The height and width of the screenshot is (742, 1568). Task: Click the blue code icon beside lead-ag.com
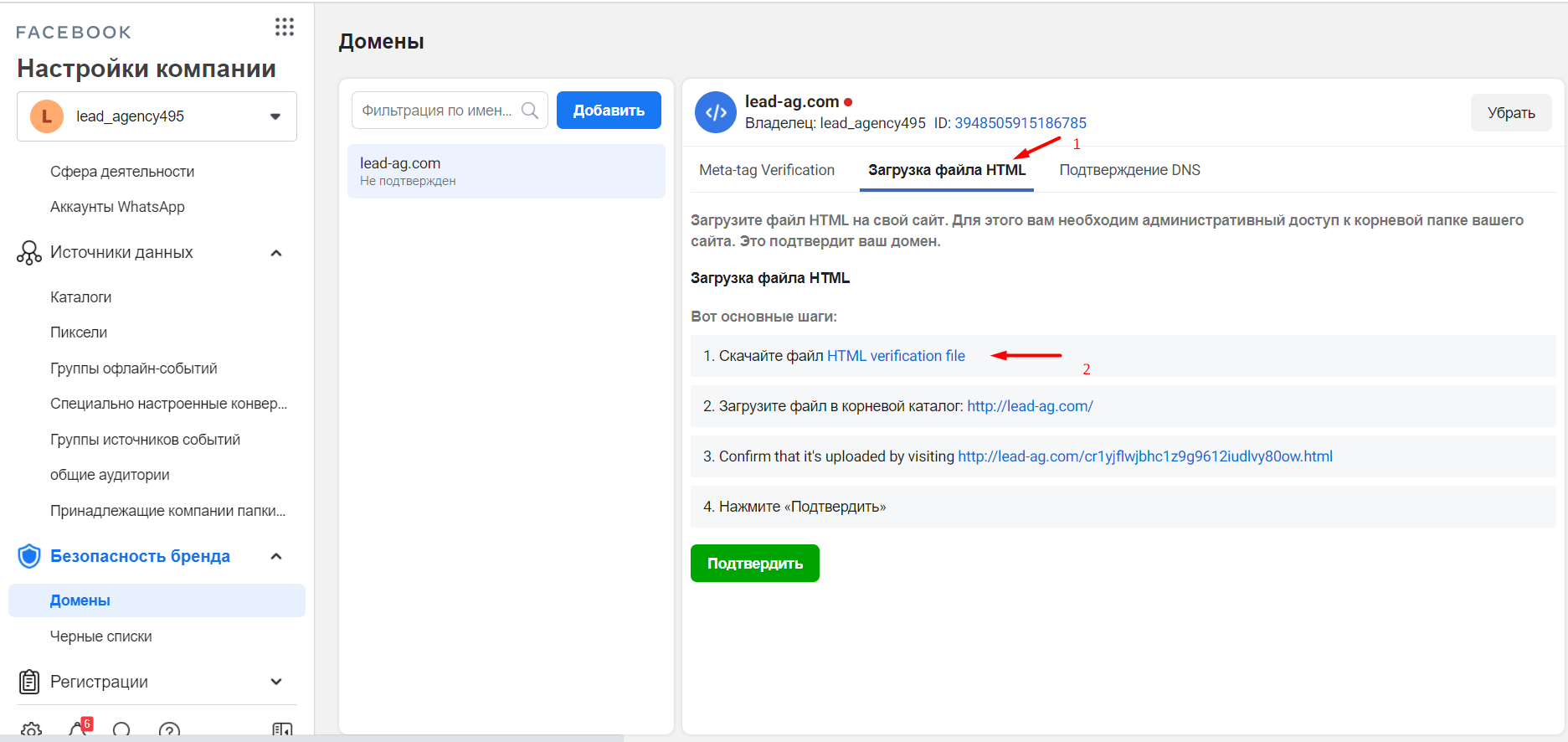point(716,112)
